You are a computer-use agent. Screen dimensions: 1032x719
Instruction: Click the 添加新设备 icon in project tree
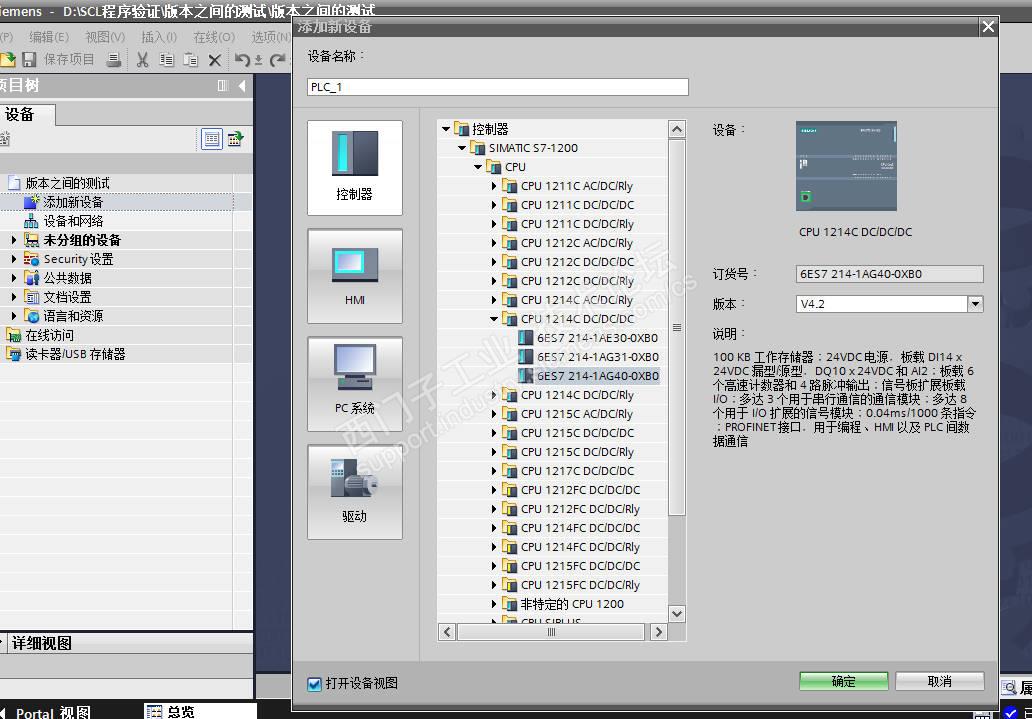tap(32, 201)
